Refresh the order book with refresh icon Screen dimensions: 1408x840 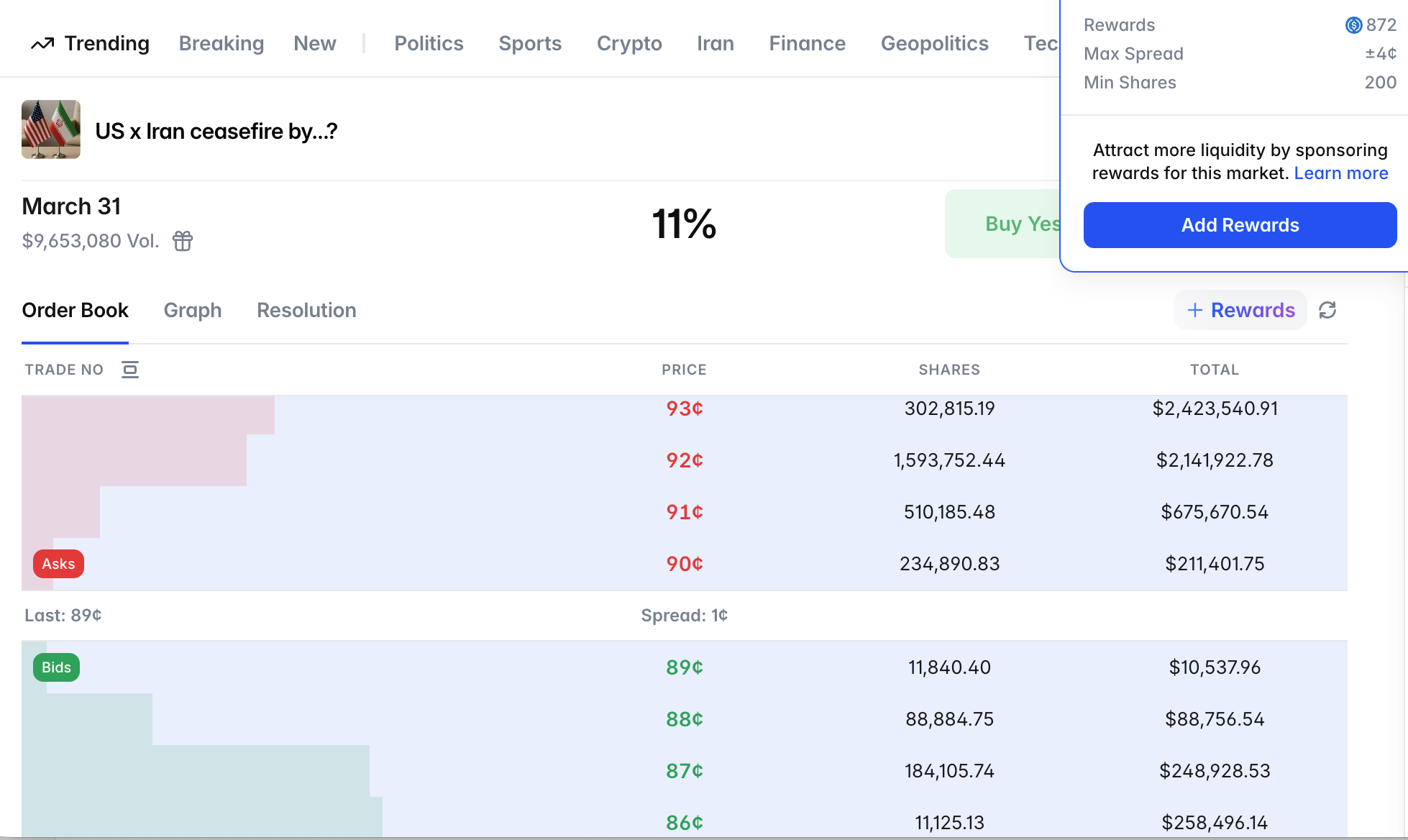pos(1327,310)
